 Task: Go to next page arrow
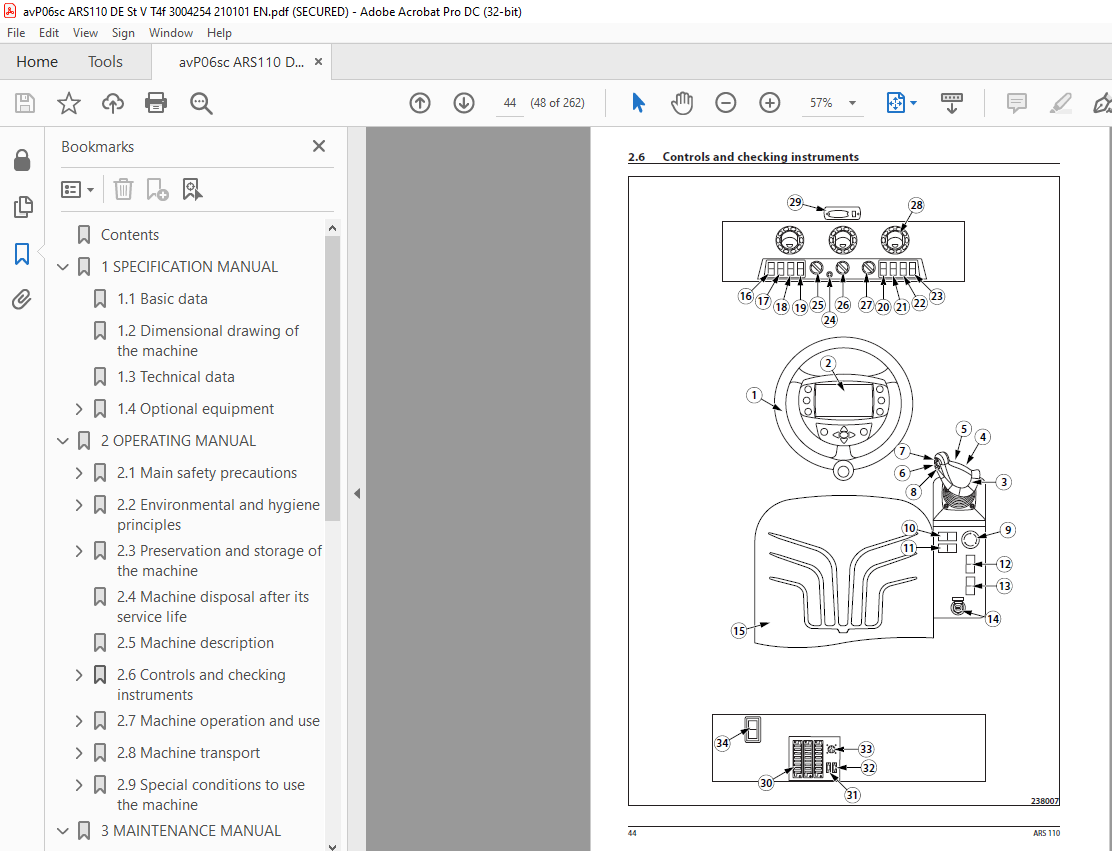464,103
